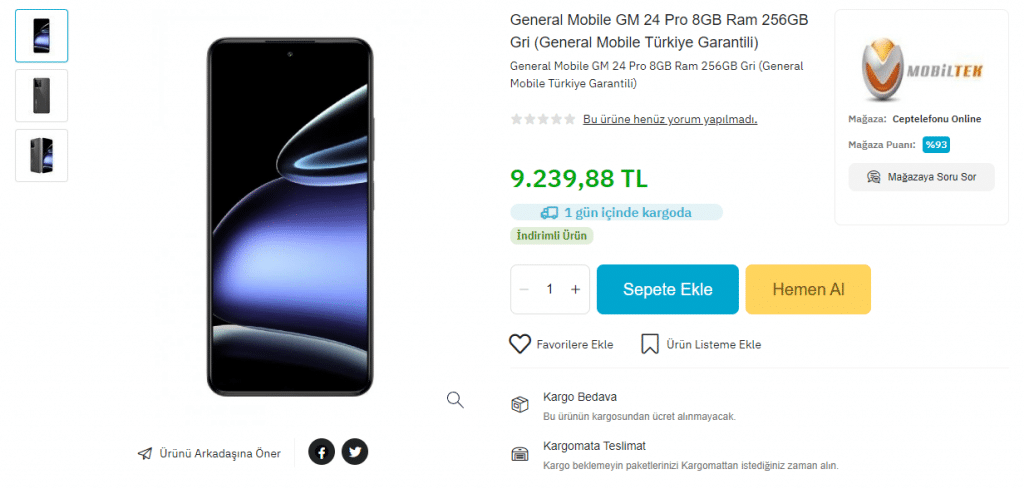Open Mağazaya Soru Sor button

coord(921,177)
